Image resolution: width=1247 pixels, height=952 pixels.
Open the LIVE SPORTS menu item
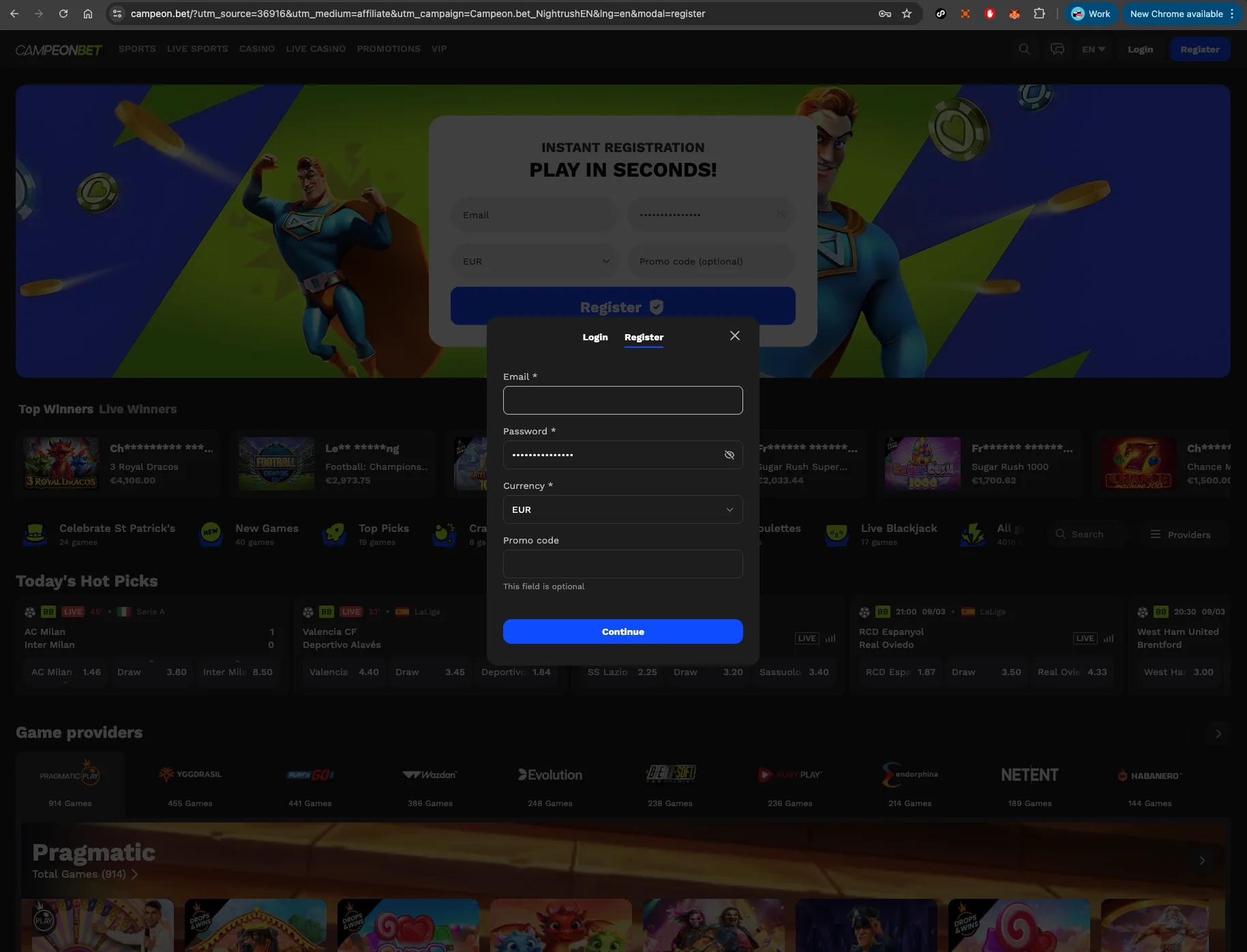pyautogui.click(x=197, y=49)
